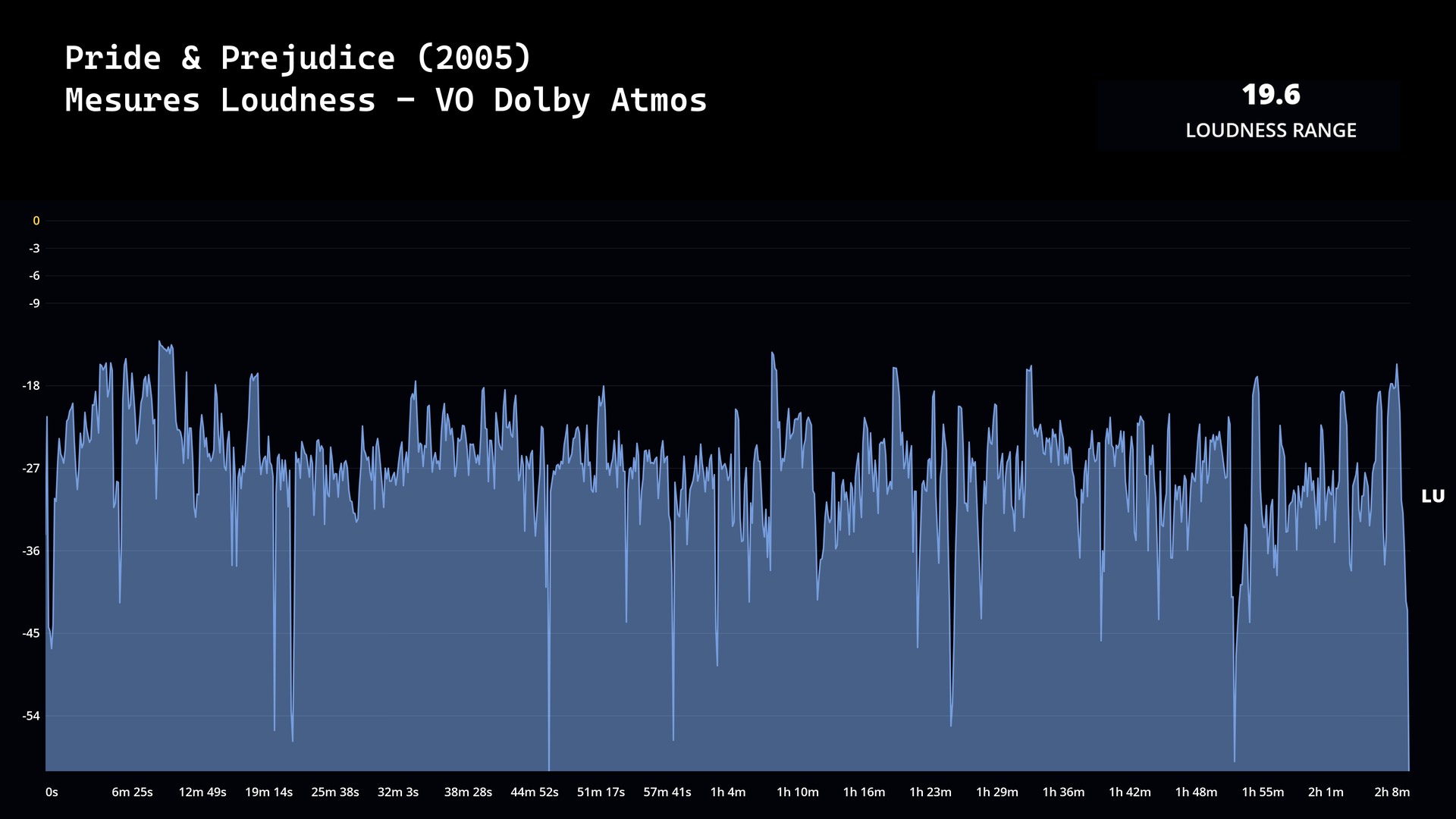The width and height of the screenshot is (1456, 819).
Task: Click the 2h 8m time axis label
Action: 1392,792
